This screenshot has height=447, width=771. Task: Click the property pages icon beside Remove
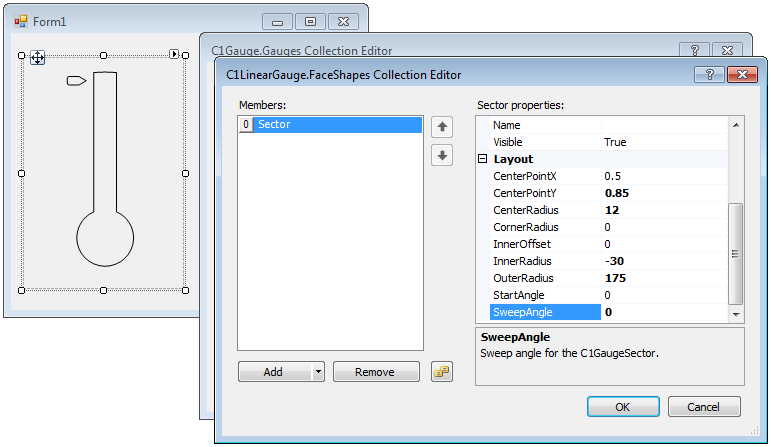pyautogui.click(x=442, y=372)
